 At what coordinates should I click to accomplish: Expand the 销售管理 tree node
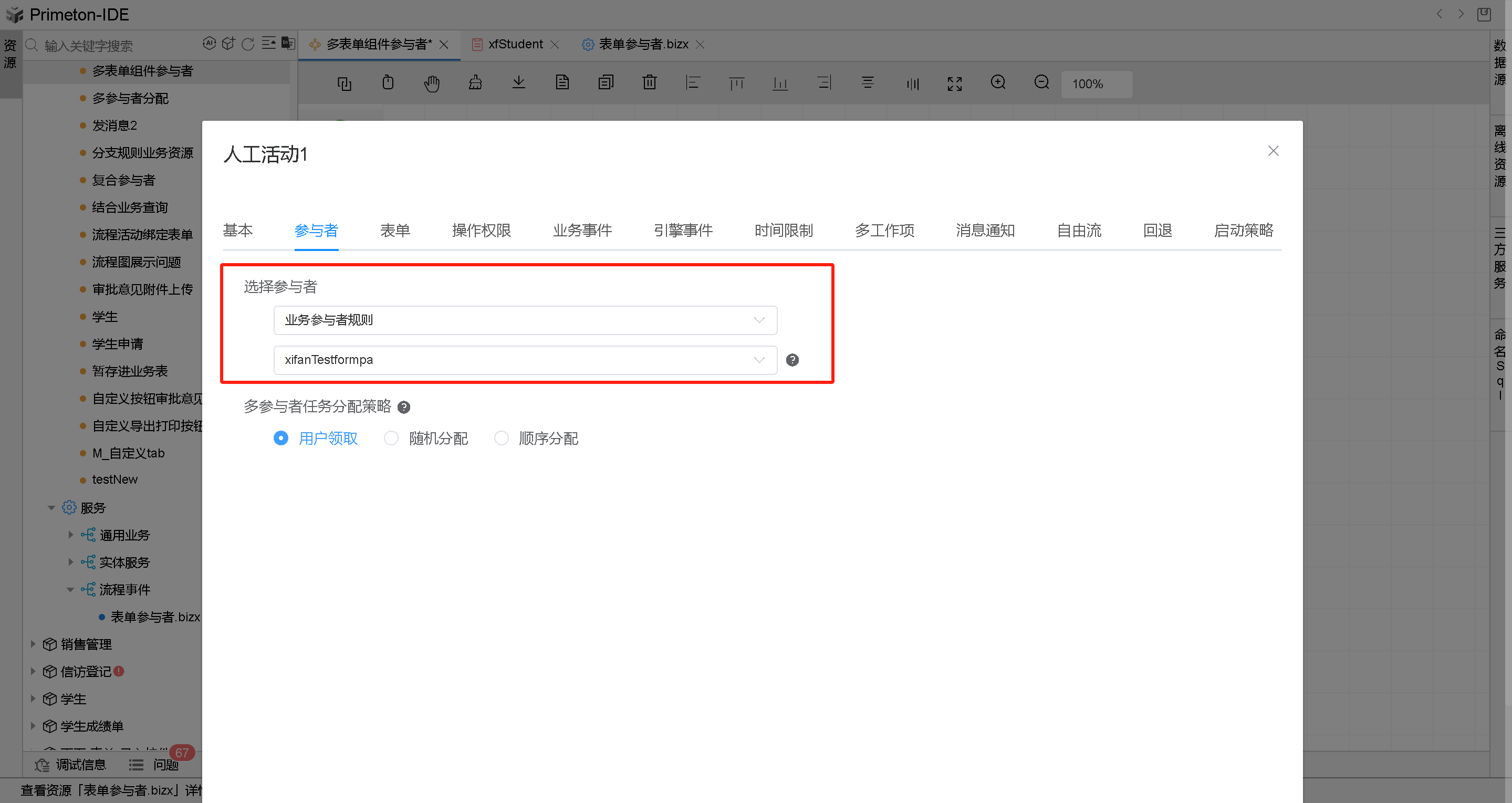(33, 643)
